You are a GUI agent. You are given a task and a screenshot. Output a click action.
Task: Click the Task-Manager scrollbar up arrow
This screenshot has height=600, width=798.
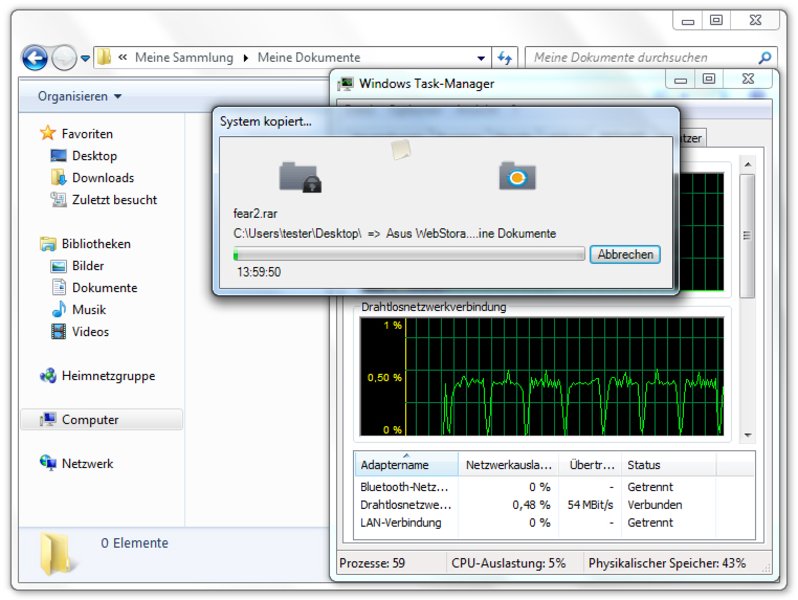748,164
